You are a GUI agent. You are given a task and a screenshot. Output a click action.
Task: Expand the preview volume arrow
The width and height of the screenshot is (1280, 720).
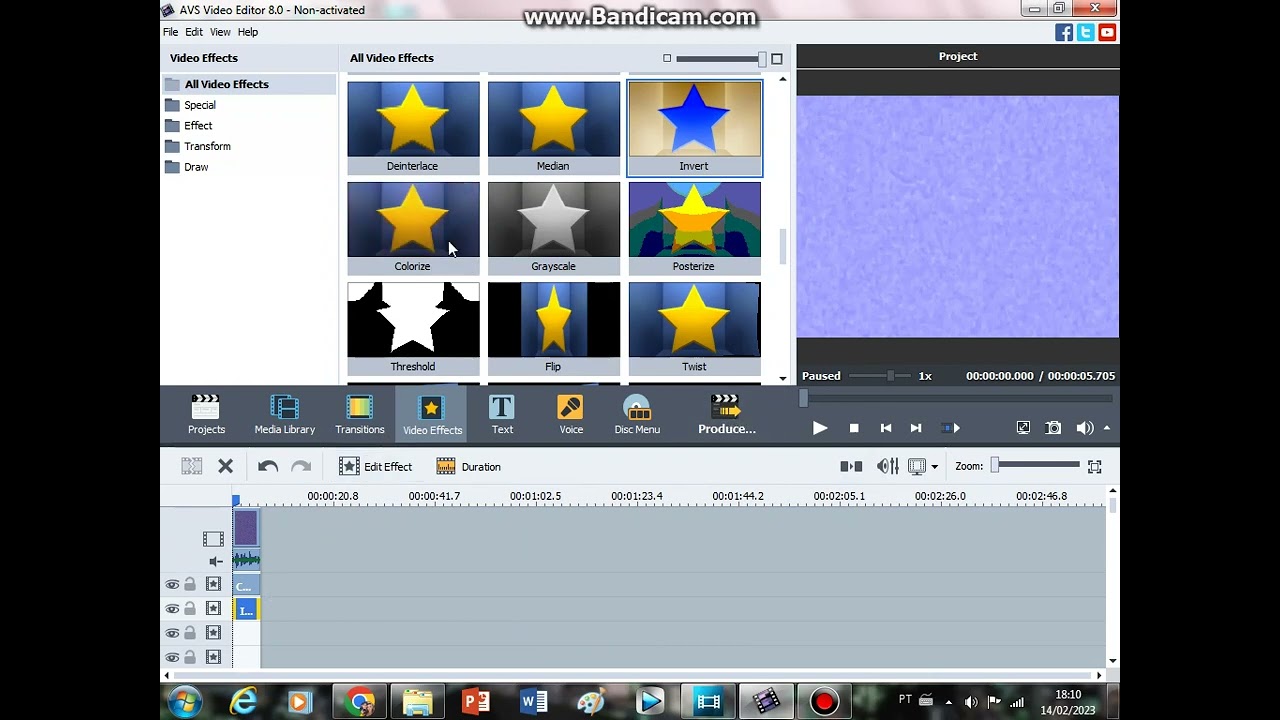[1106, 428]
